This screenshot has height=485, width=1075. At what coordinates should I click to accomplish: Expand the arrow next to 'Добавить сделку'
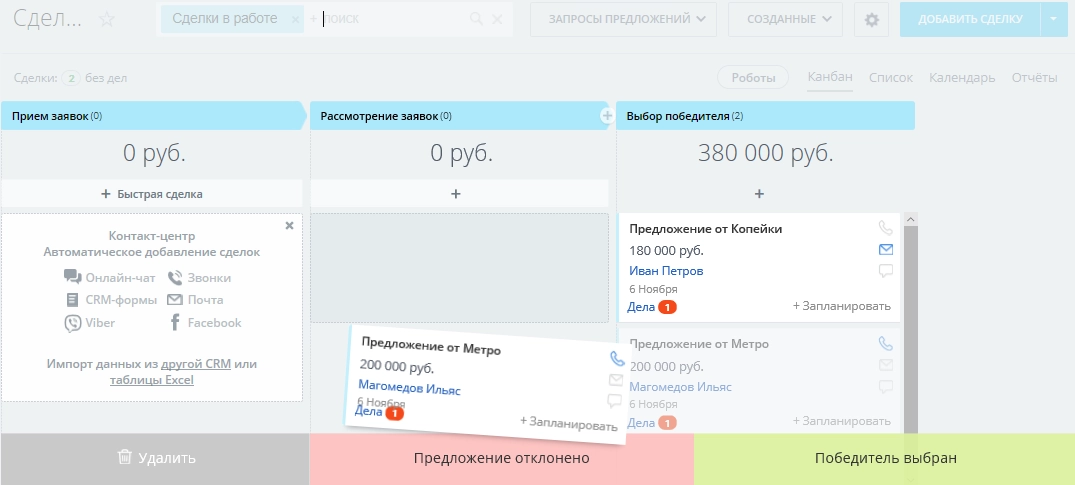click(1054, 19)
